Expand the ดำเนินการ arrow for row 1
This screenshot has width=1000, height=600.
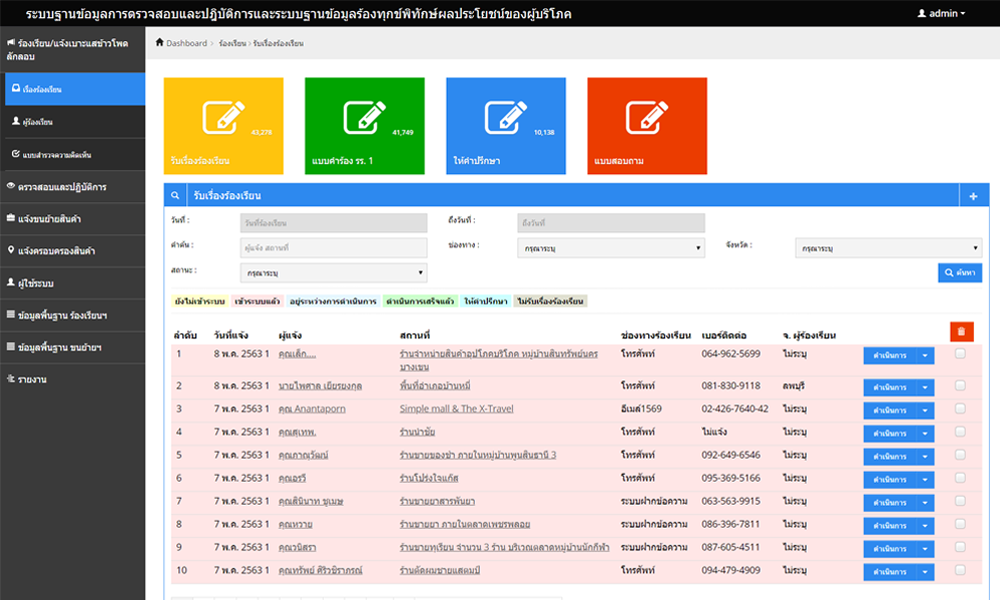coord(925,356)
